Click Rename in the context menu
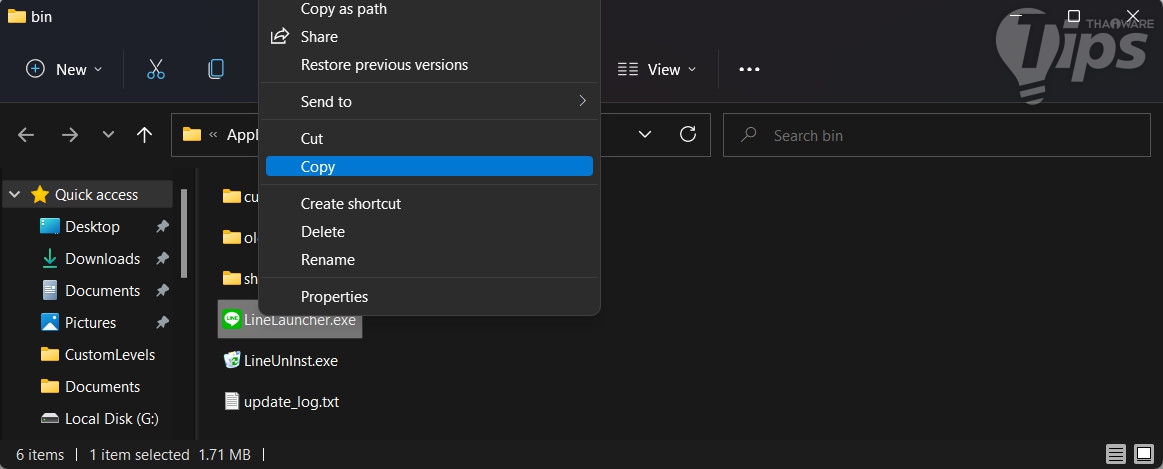 pos(328,260)
